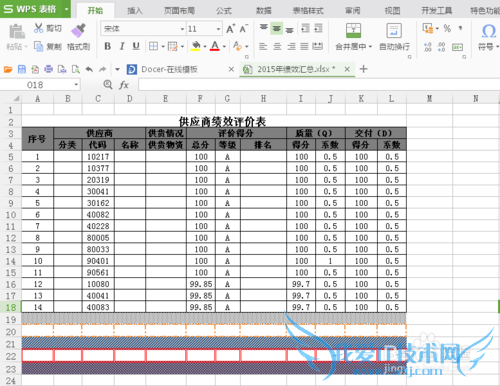Open the Data tab

click(264, 11)
